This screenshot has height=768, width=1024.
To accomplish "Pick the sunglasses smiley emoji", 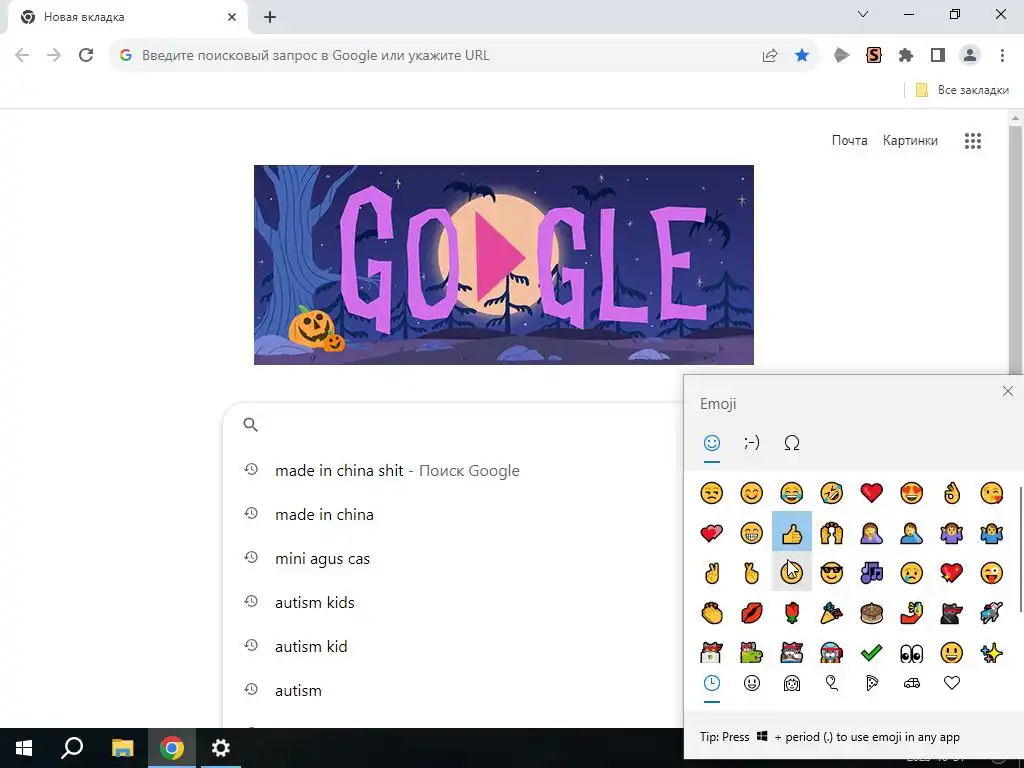I will point(831,573).
